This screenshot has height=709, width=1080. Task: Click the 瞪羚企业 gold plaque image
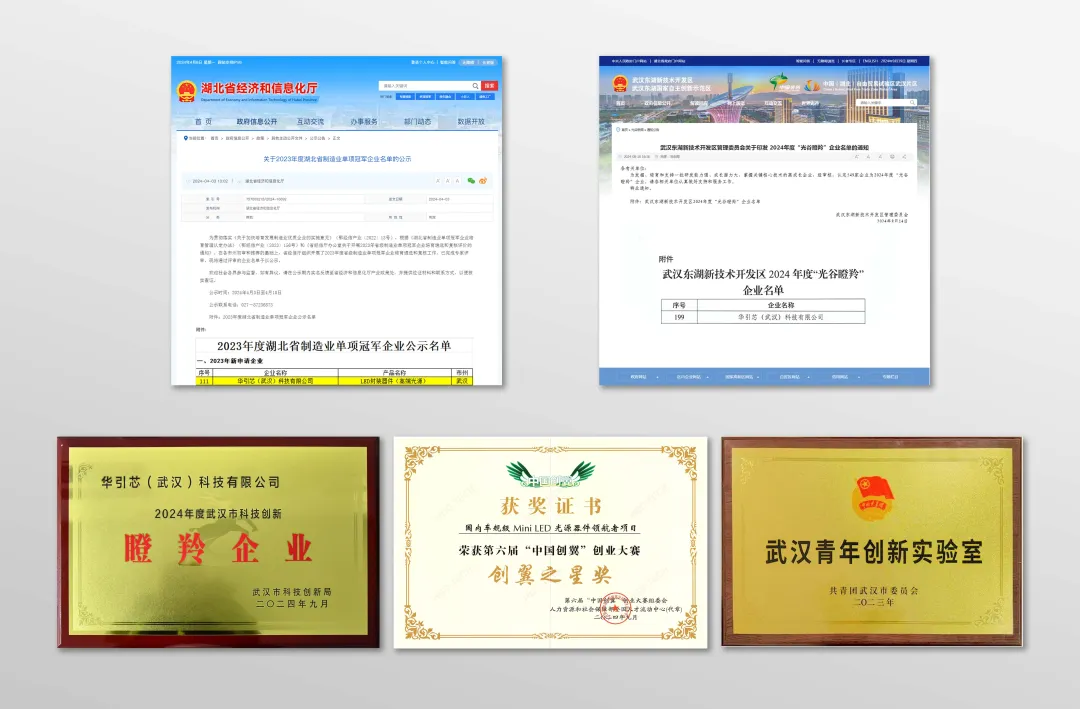(218, 542)
